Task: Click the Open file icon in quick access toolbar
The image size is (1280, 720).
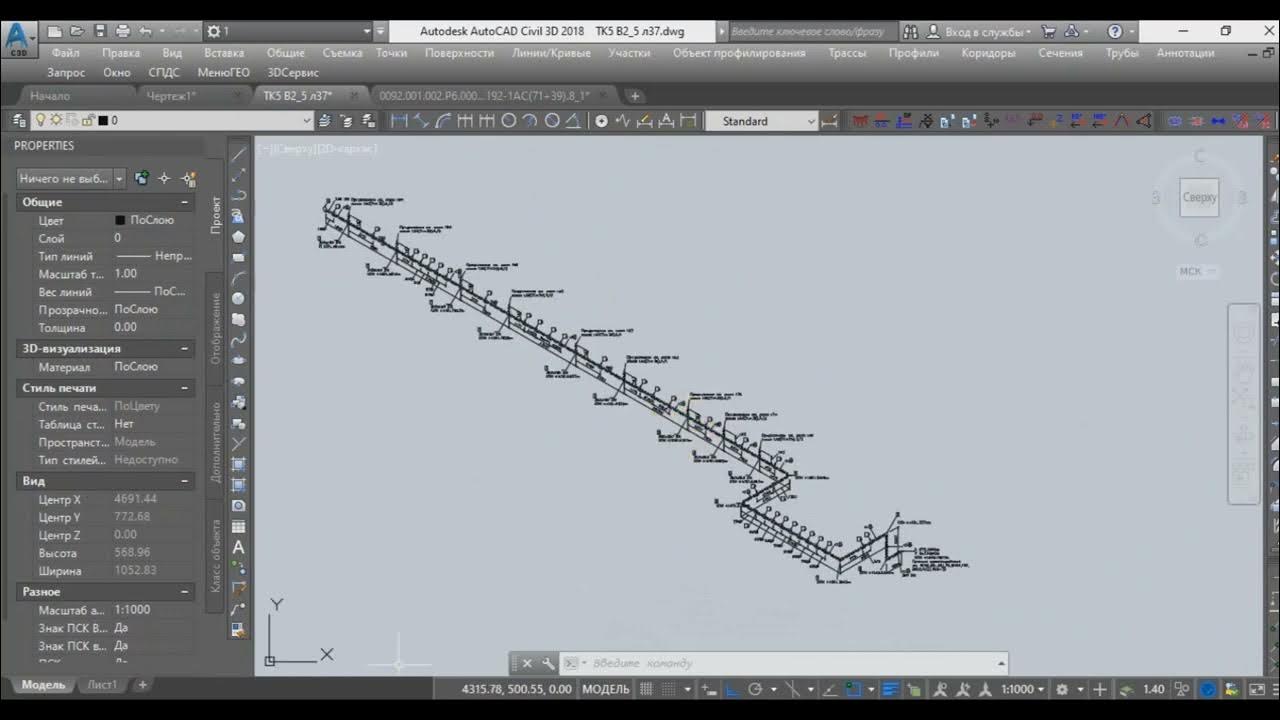Action: click(77, 31)
